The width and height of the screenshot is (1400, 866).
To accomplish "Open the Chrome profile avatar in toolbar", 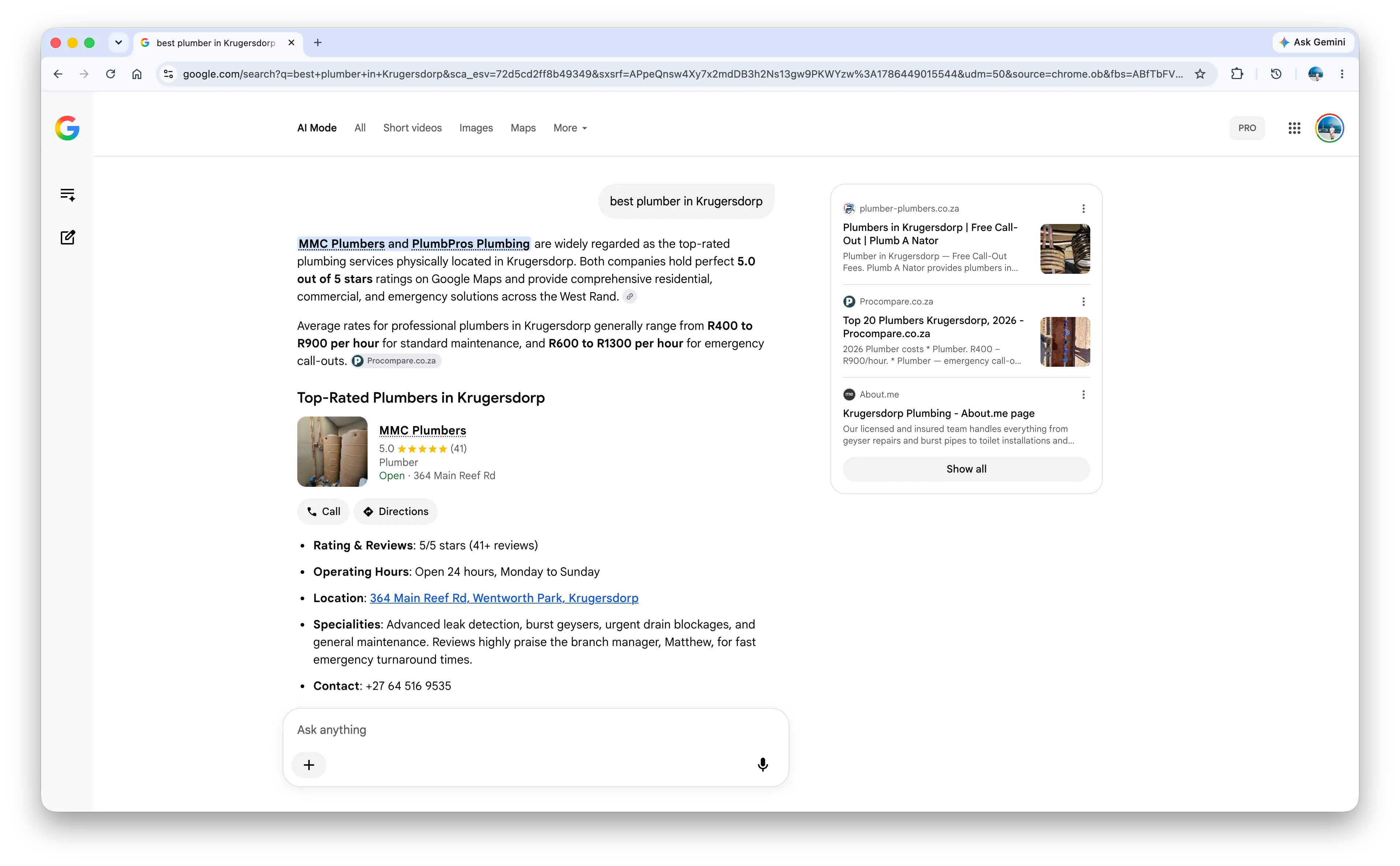I will [1316, 74].
